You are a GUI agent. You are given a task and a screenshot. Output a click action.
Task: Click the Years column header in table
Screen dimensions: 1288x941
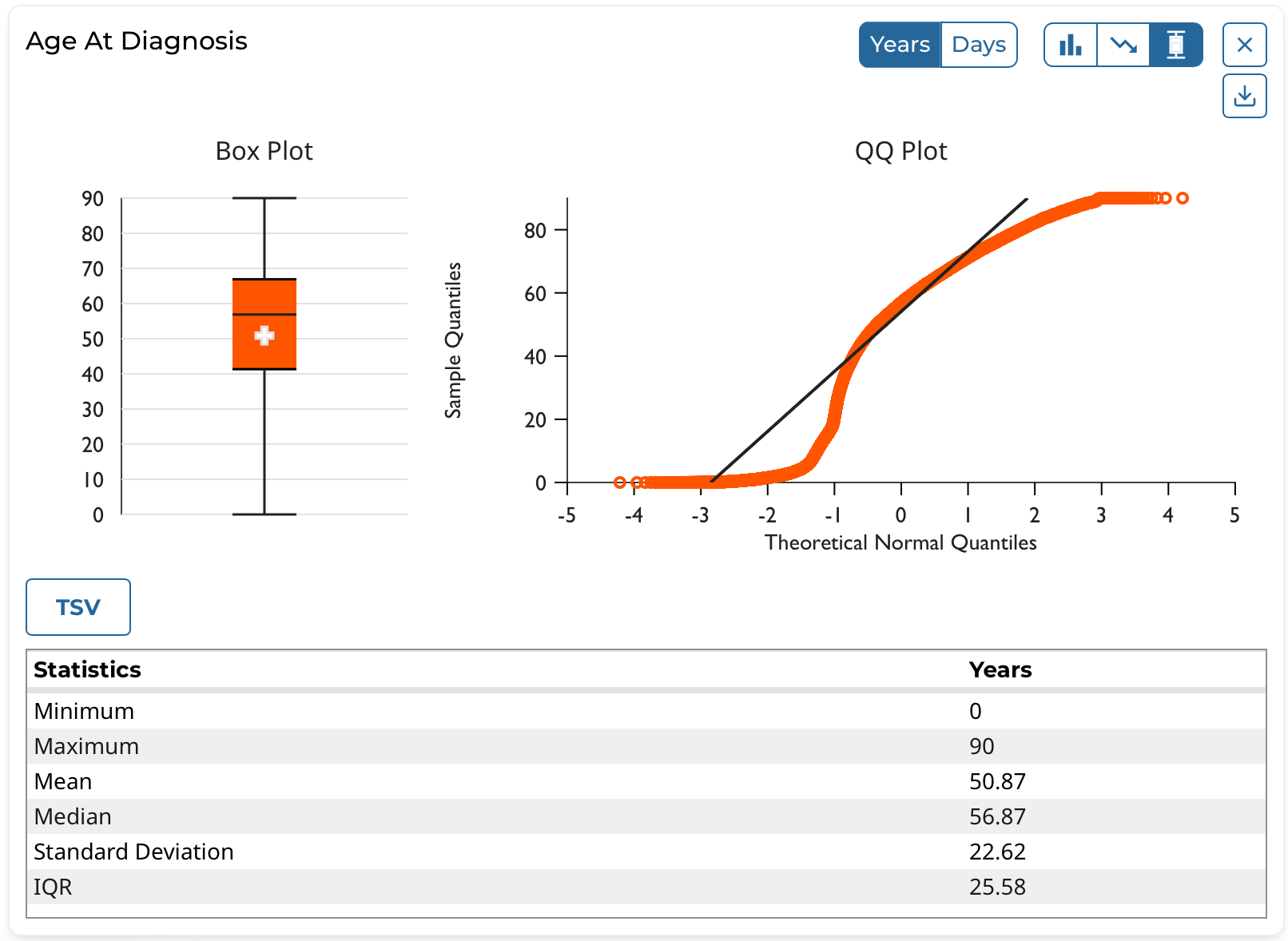click(x=1000, y=669)
